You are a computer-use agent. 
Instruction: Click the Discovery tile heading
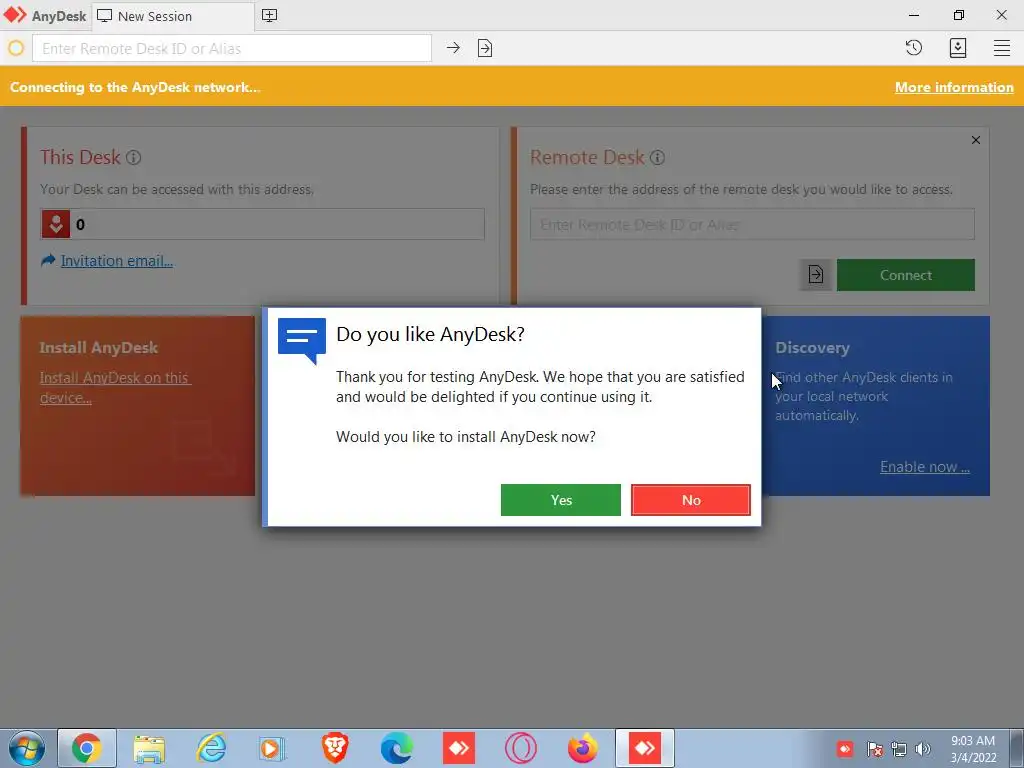[x=812, y=348]
